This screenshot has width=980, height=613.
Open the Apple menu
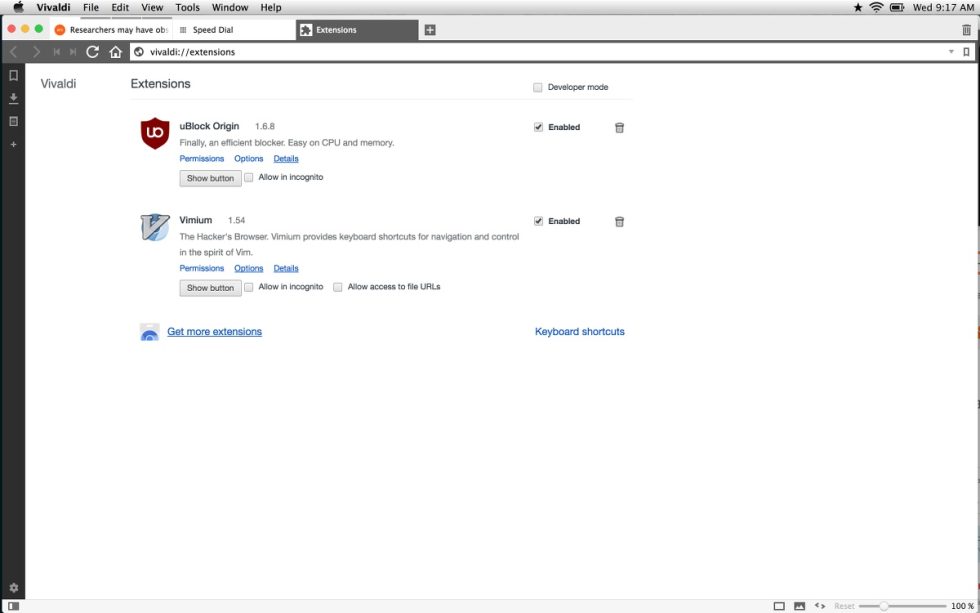[x=18, y=7]
